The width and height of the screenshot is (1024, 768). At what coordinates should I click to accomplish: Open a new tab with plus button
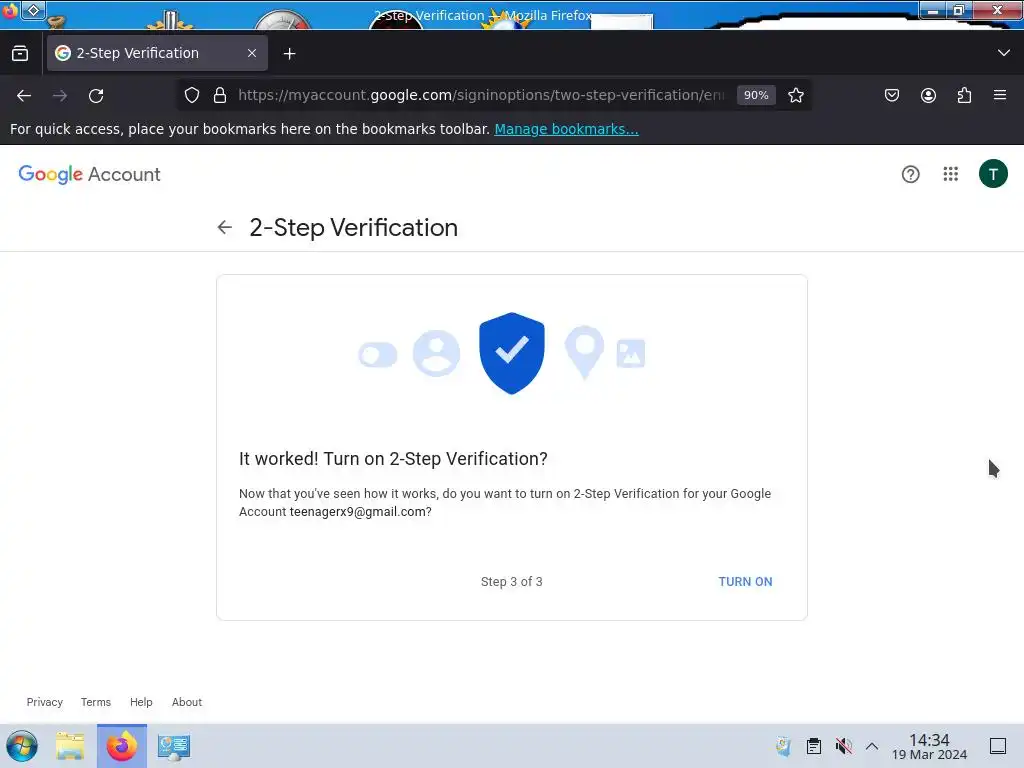[x=289, y=54]
